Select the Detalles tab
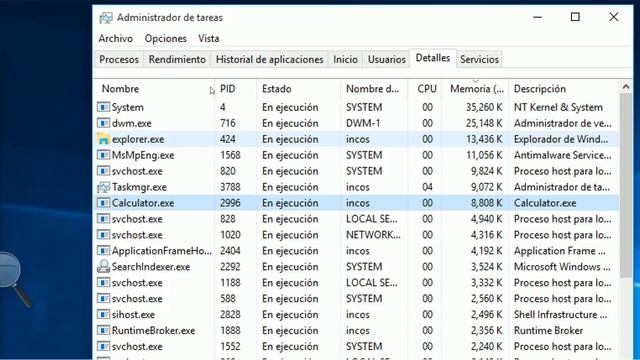This screenshot has height=360, width=640. [433, 58]
